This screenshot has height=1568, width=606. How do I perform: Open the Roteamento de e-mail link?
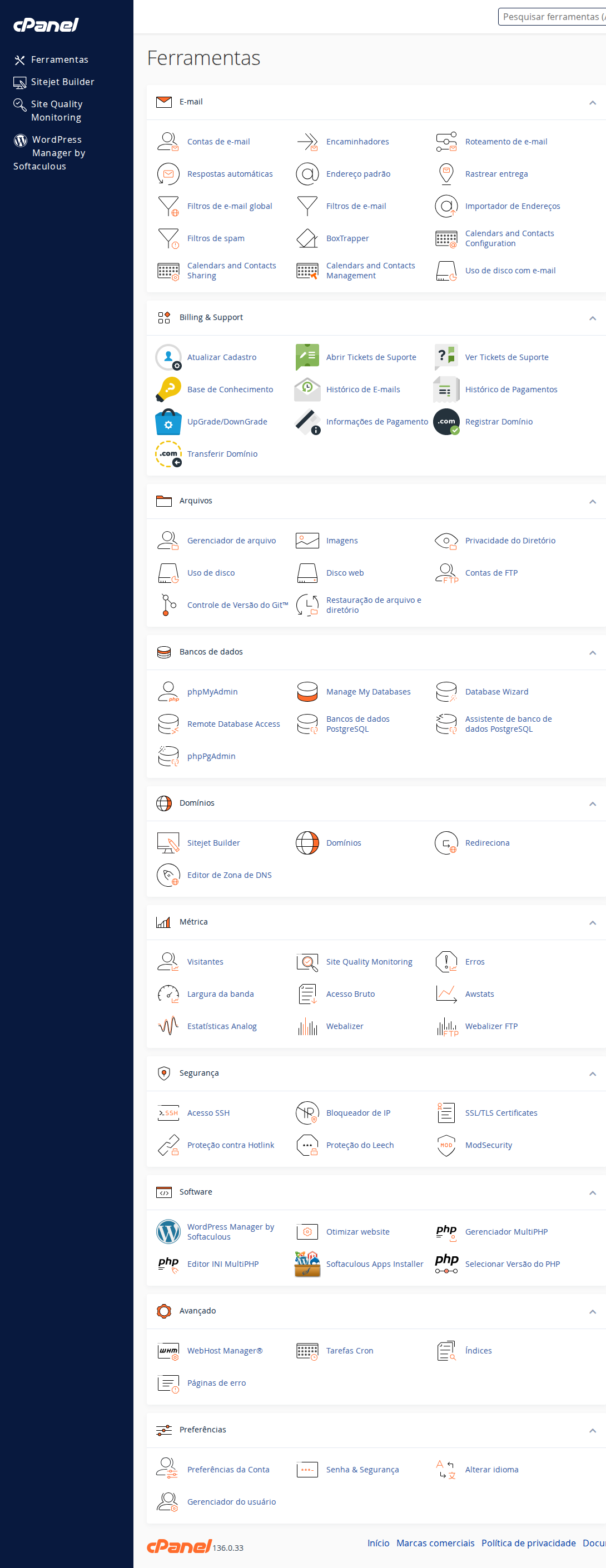click(505, 142)
